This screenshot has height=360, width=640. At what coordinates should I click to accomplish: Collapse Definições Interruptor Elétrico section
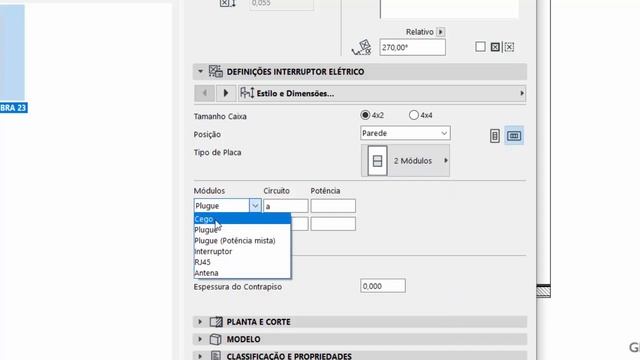pyautogui.click(x=200, y=71)
